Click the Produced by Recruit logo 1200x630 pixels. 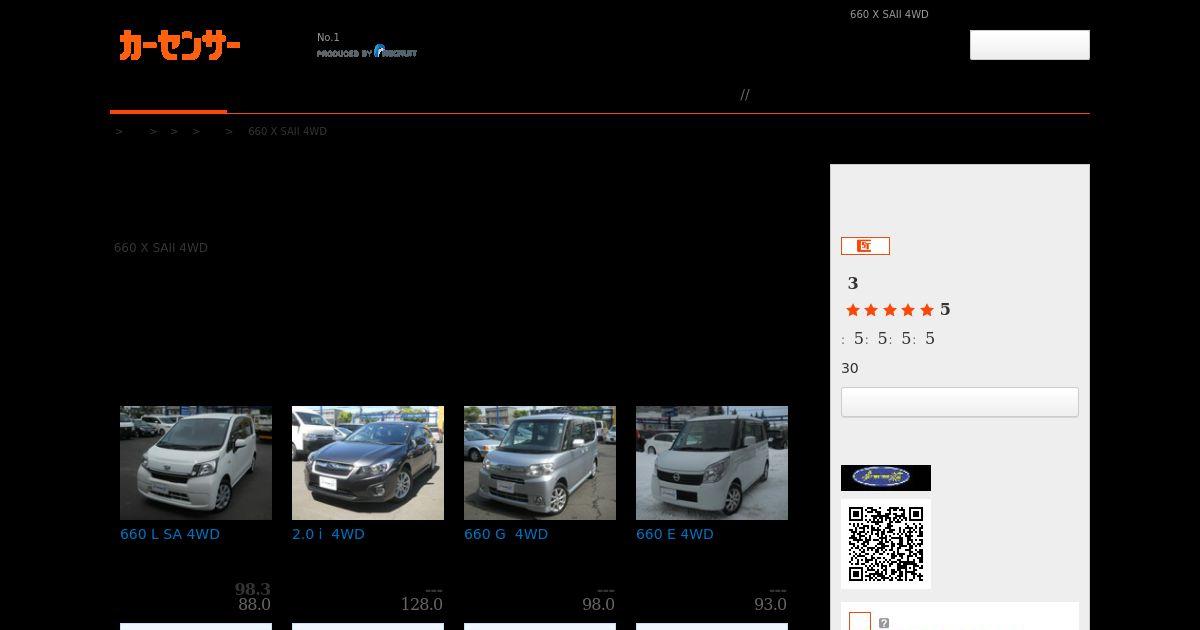(x=367, y=52)
